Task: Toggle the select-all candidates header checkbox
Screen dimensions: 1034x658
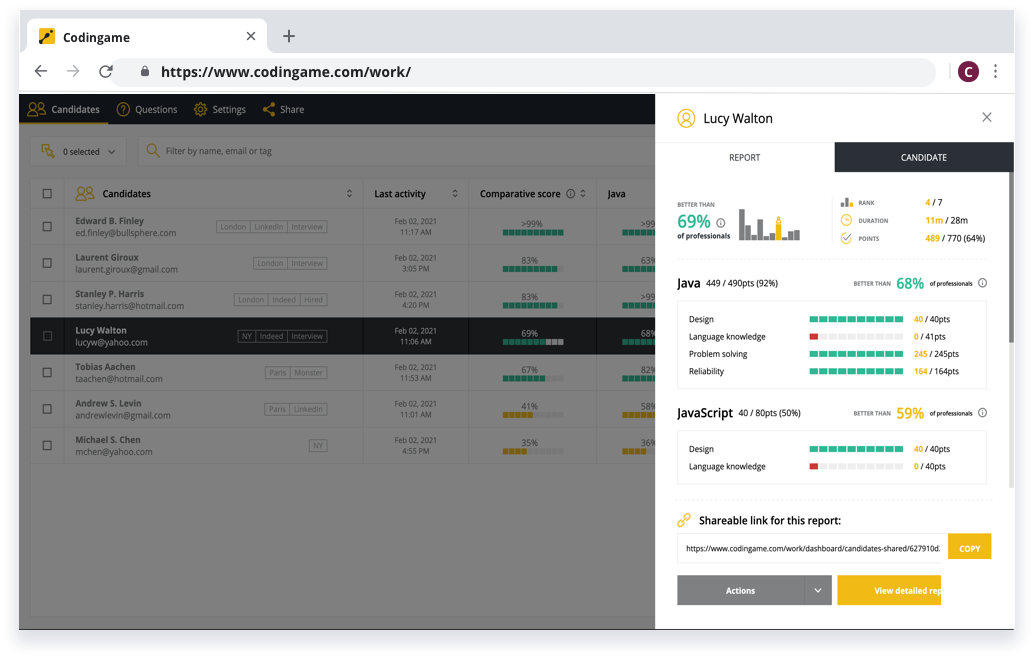Action: pyautogui.click(x=47, y=194)
